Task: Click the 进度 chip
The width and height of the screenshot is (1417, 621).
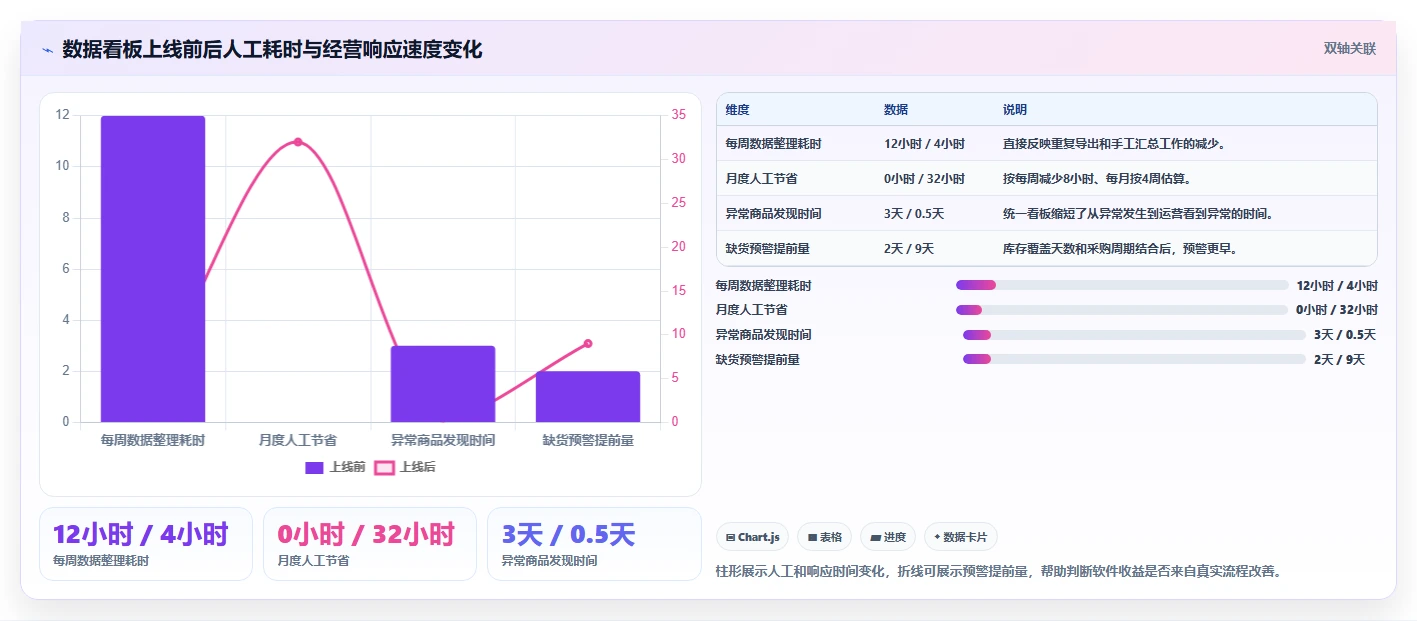Action: click(888, 537)
